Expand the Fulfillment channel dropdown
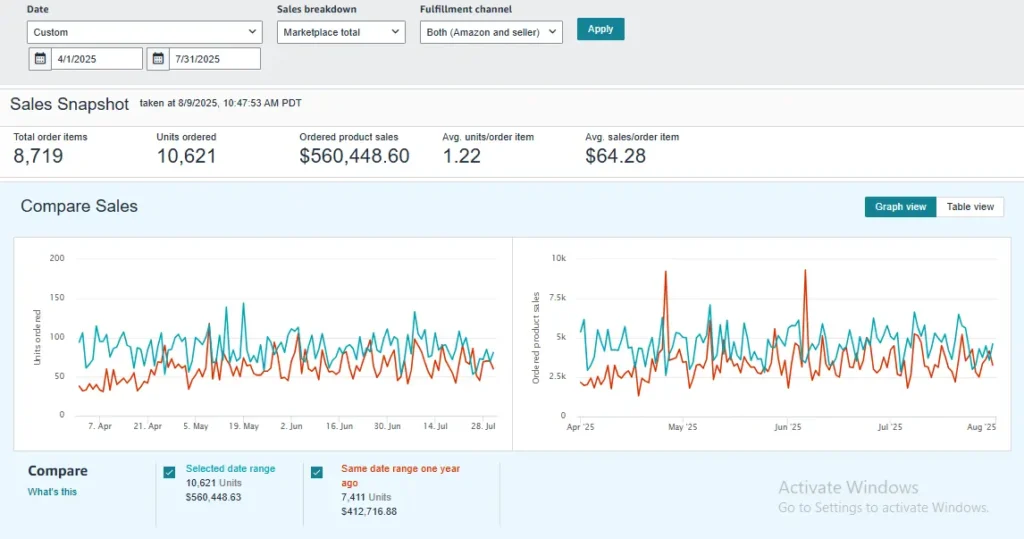The image size is (1024, 539). (x=491, y=32)
